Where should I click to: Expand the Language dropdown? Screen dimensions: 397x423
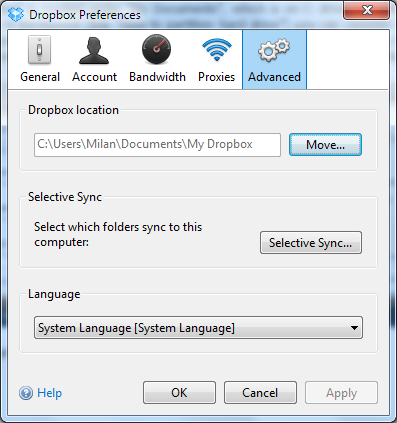[198, 328]
